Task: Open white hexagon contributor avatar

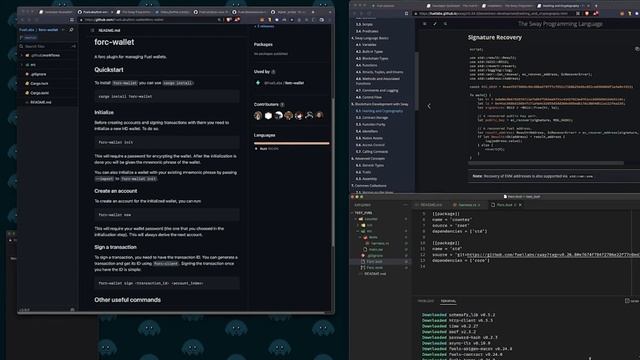Action: [268, 116]
